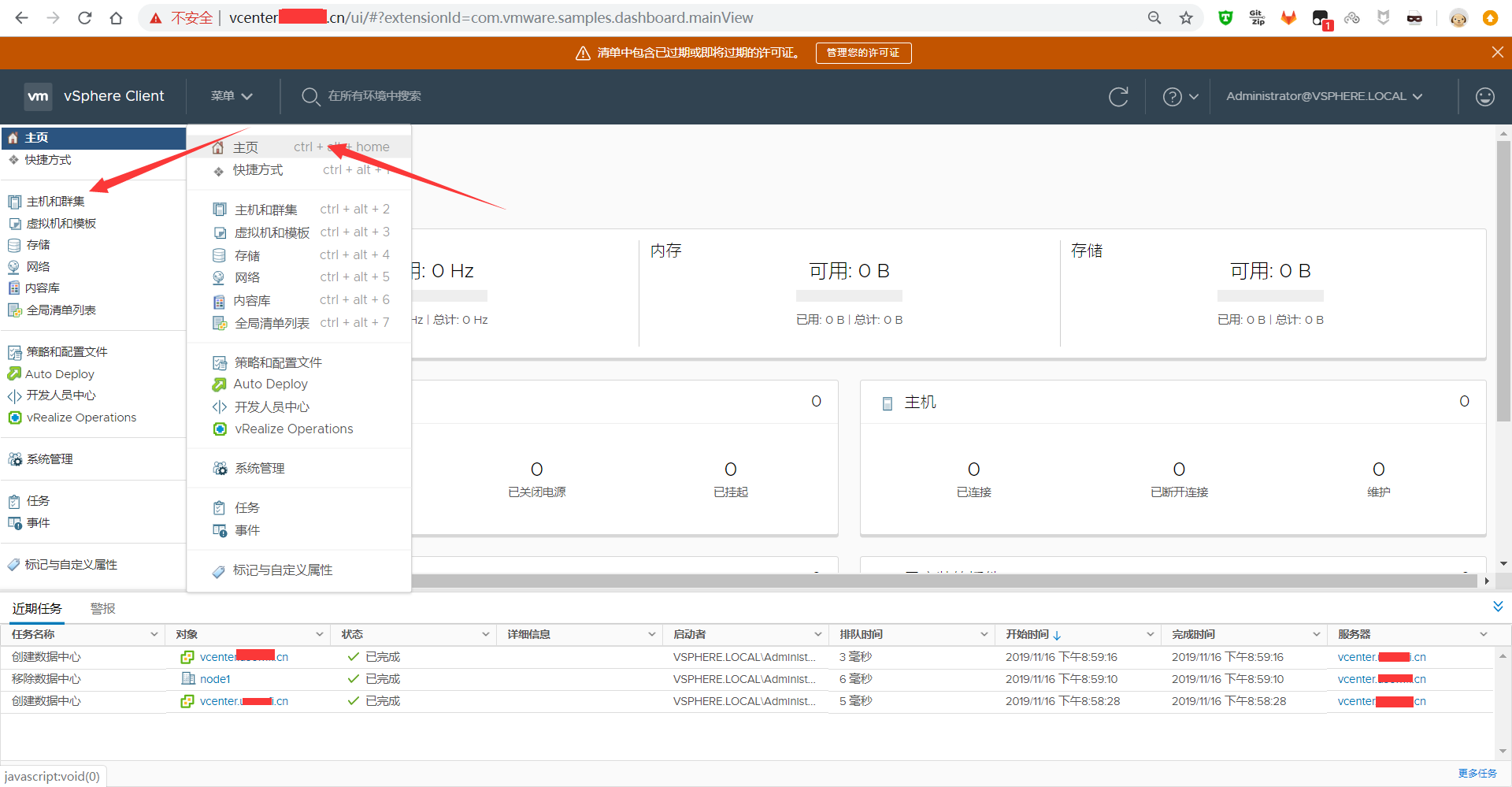1512x787 pixels.
Task: Open 存储 in the sidebar
Action: pos(38,245)
